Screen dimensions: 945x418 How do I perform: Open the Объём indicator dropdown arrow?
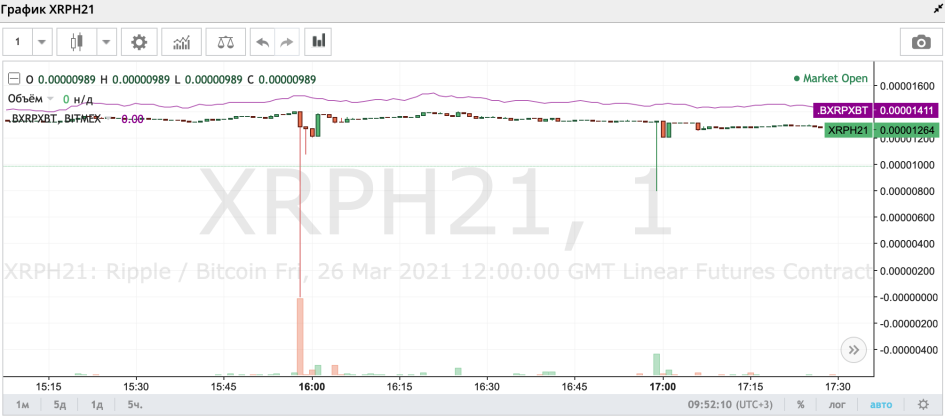pos(50,98)
